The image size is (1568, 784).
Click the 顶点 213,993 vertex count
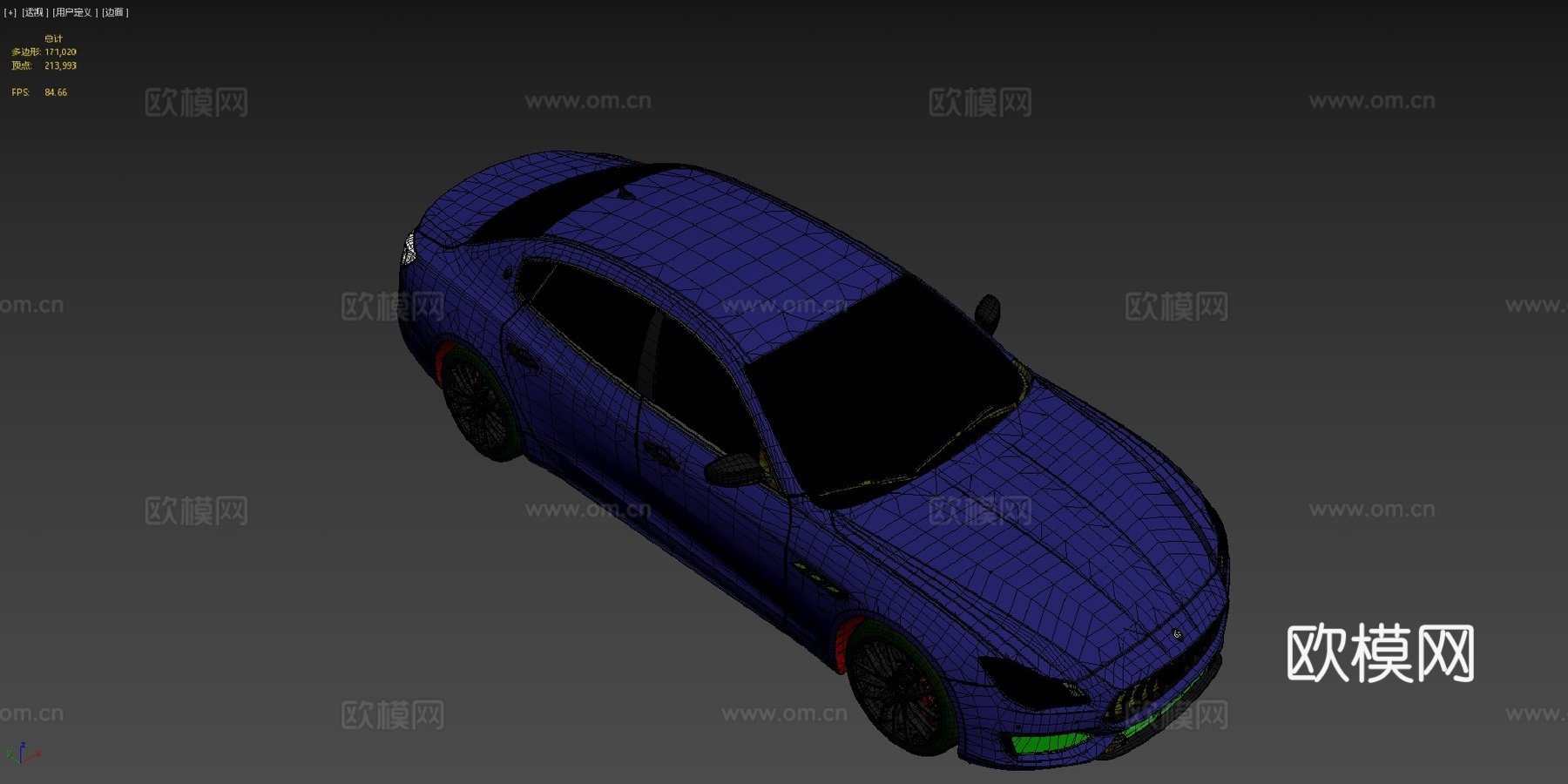(x=44, y=64)
